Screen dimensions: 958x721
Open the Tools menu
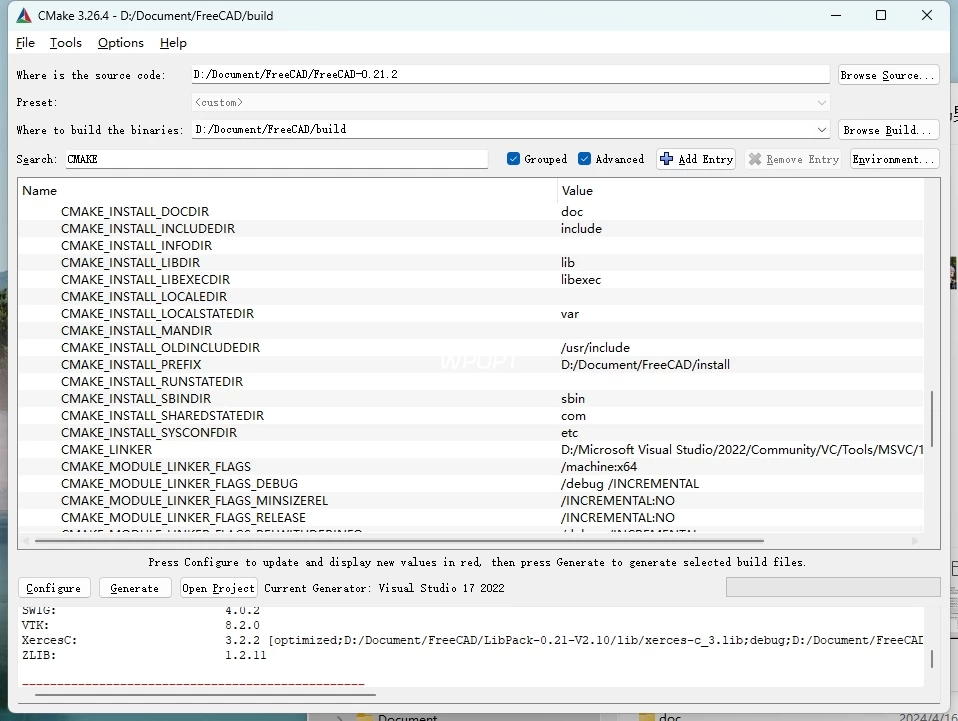click(66, 43)
